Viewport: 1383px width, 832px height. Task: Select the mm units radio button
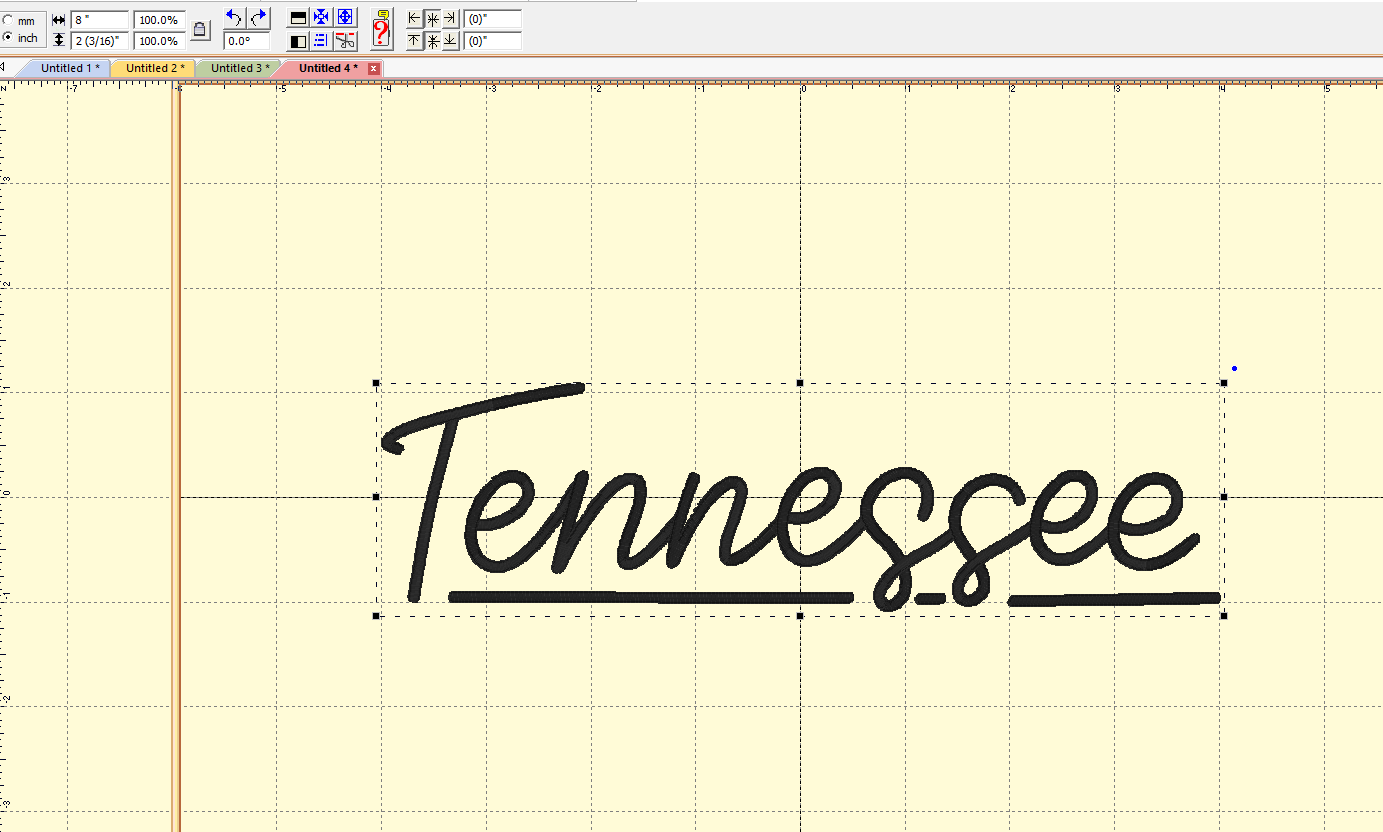click(8, 20)
